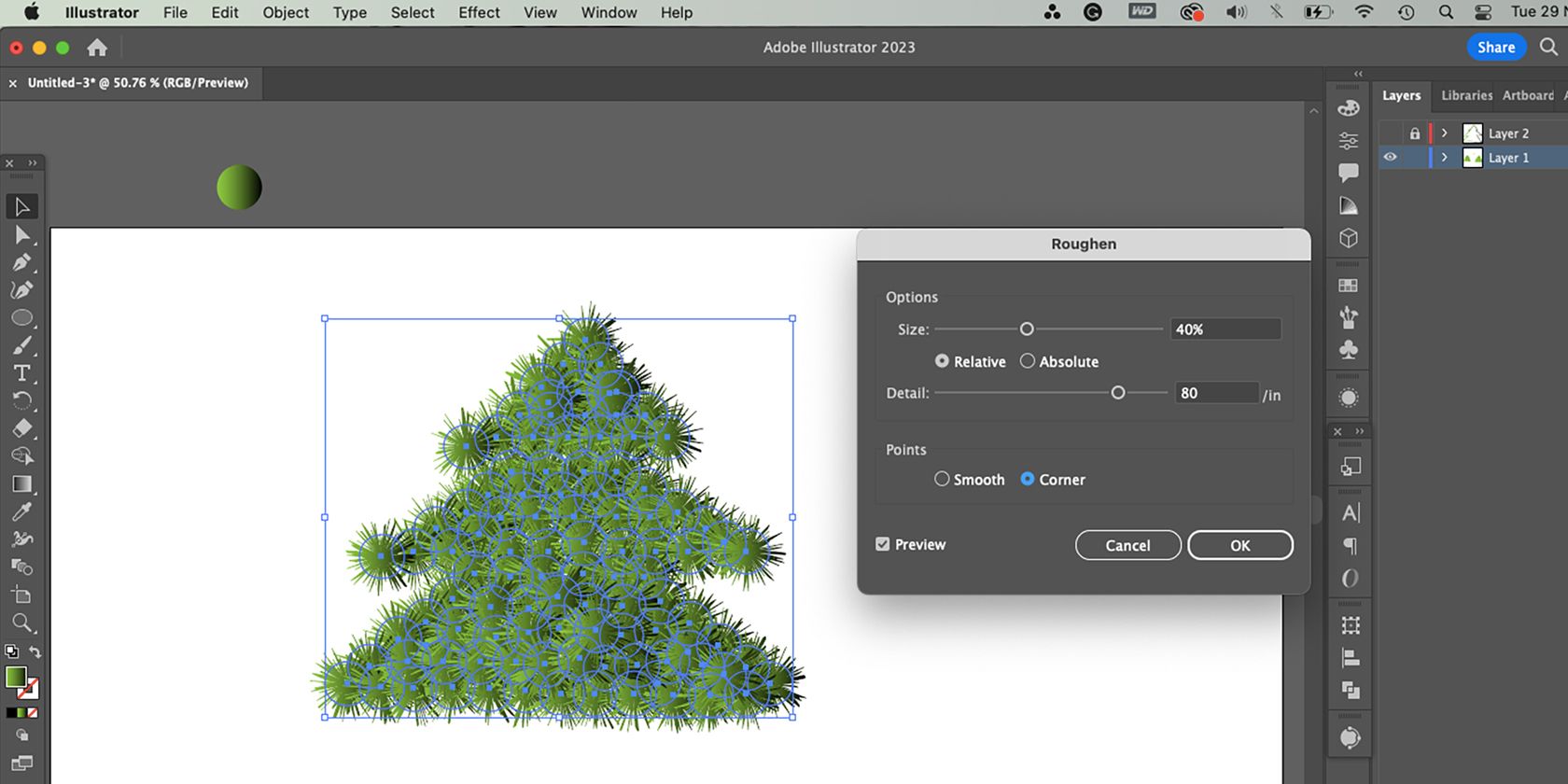Select the Pen tool
Screen dimensions: 1568x784
click(x=22, y=262)
